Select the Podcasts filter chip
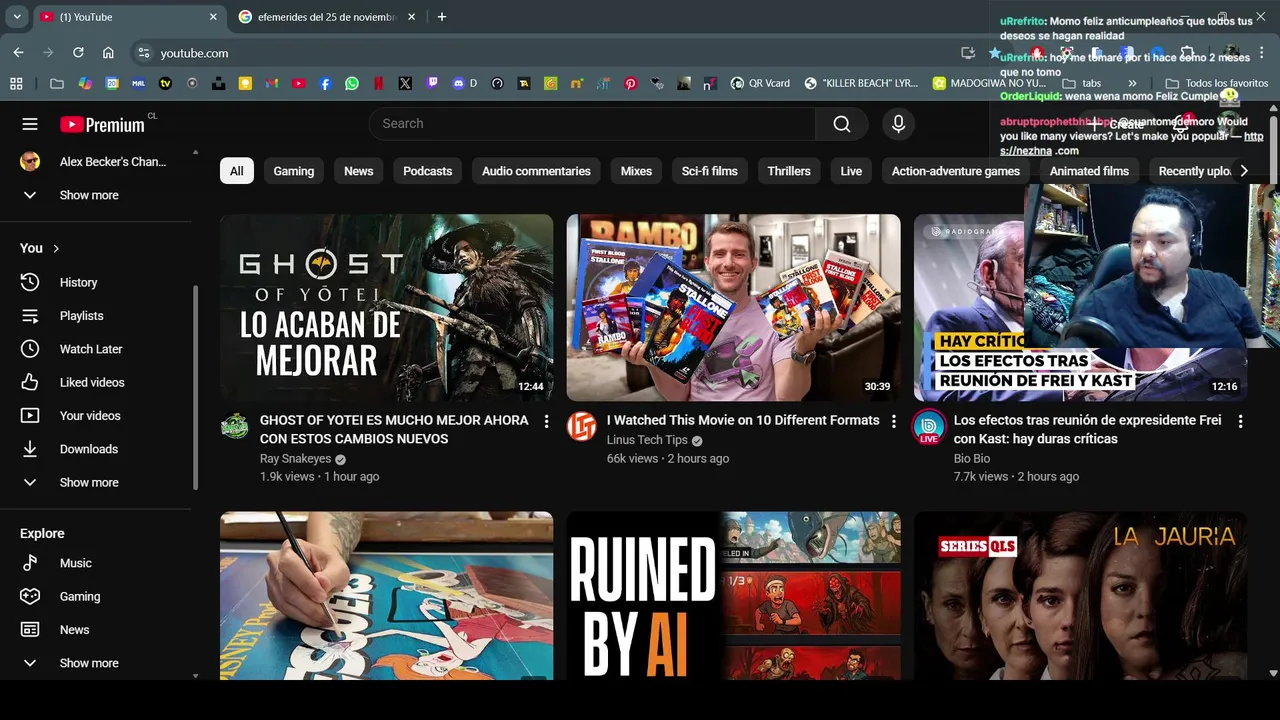Viewport: 1280px width, 720px height. point(428,171)
